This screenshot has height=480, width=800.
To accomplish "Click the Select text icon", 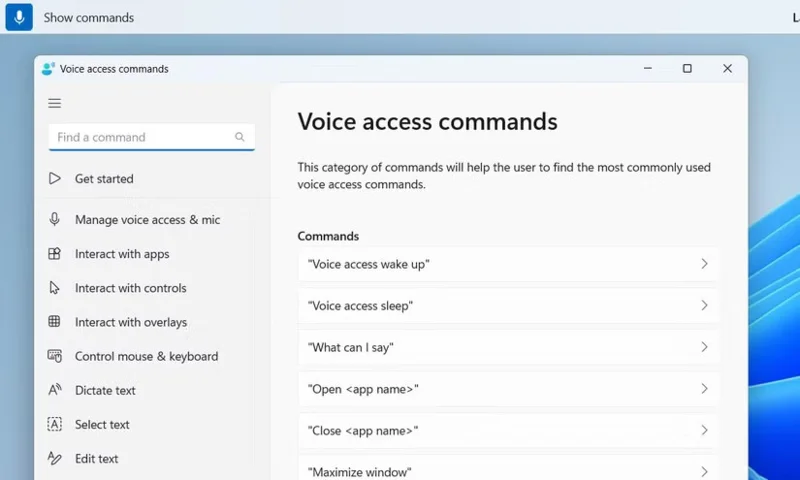I will [x=55, y=424].
